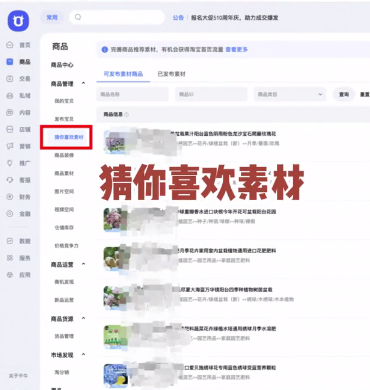Click the 常用 button in top bar

coord(52,17)
